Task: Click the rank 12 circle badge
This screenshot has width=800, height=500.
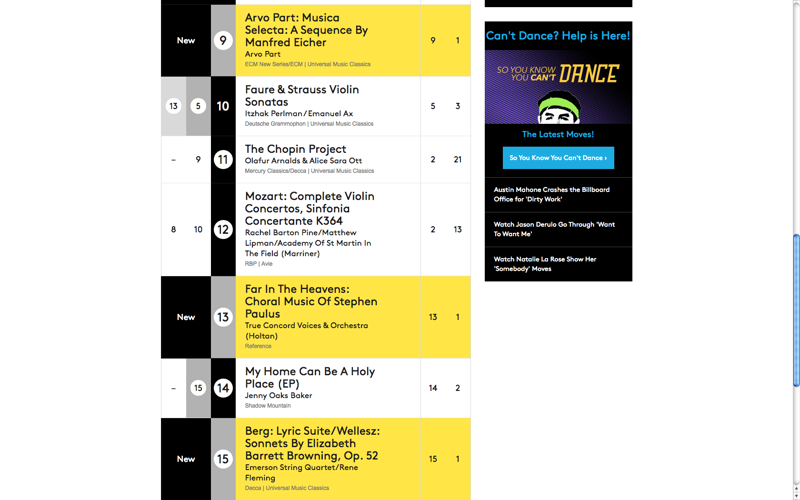Action: point(223,230)
